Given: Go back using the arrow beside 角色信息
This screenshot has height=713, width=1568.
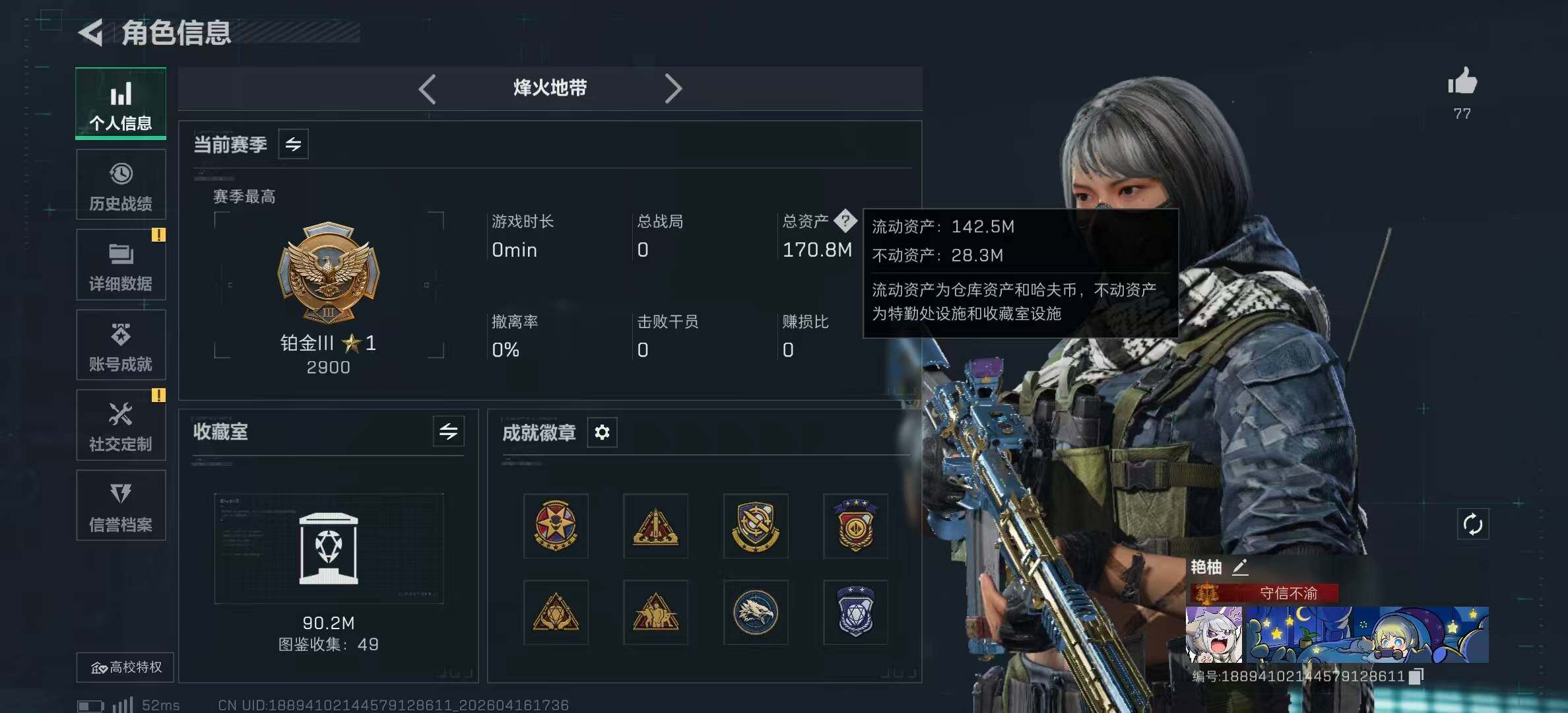Looking at the screenshot, I should pos(90,32).
